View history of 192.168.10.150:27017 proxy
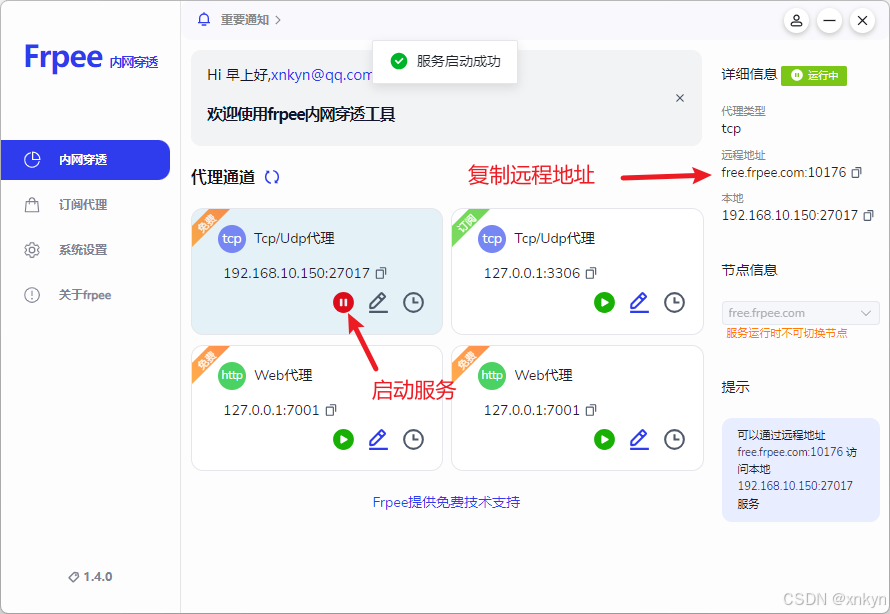This screenshot has width=890, height=614. click(x=413, y=302)
